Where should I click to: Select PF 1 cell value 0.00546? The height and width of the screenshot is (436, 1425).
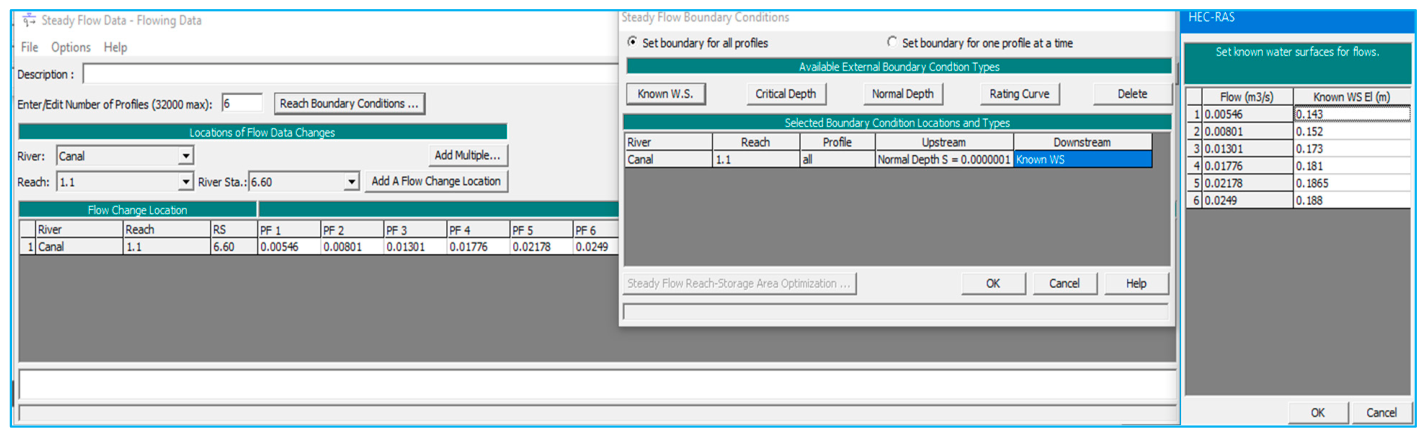point(289,246)
